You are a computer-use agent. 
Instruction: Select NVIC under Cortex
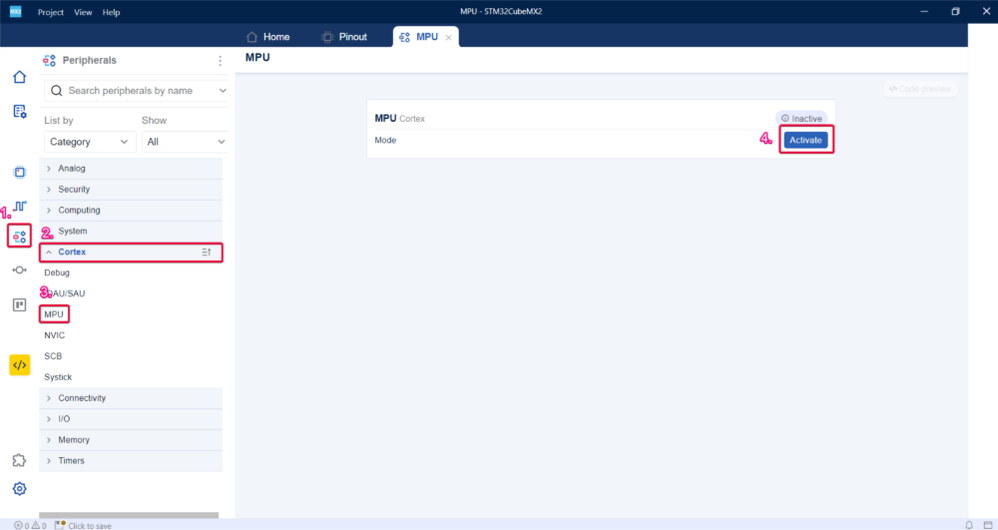(54, 335)
